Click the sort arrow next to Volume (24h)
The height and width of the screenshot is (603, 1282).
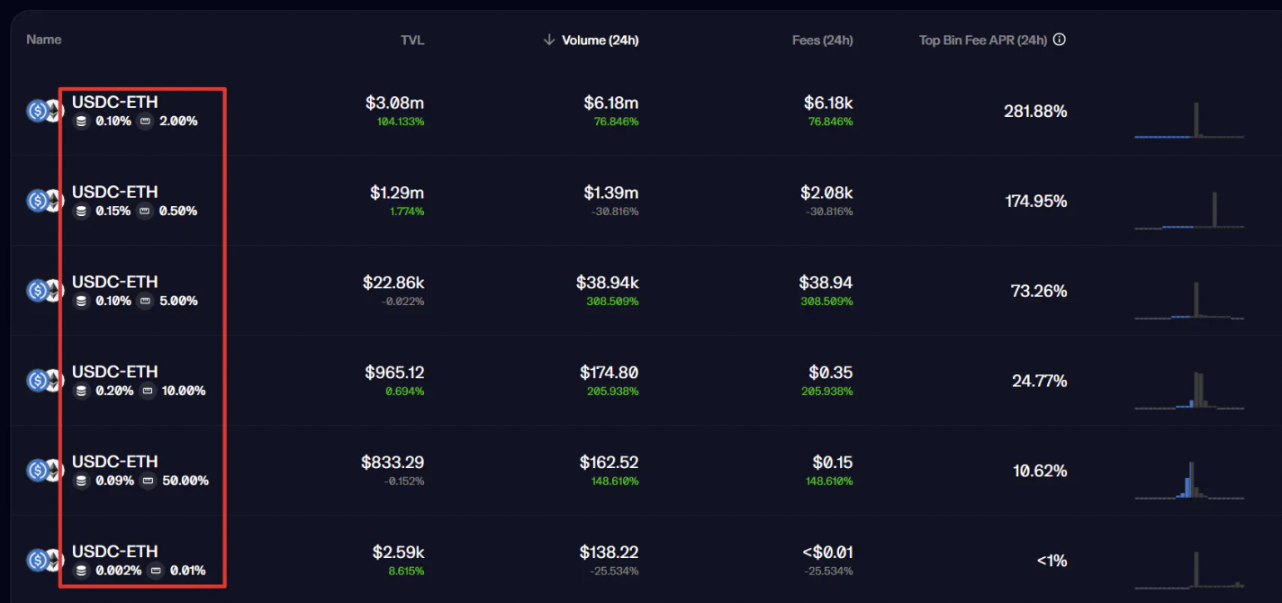pyautogui.click(x=549, y=40)
